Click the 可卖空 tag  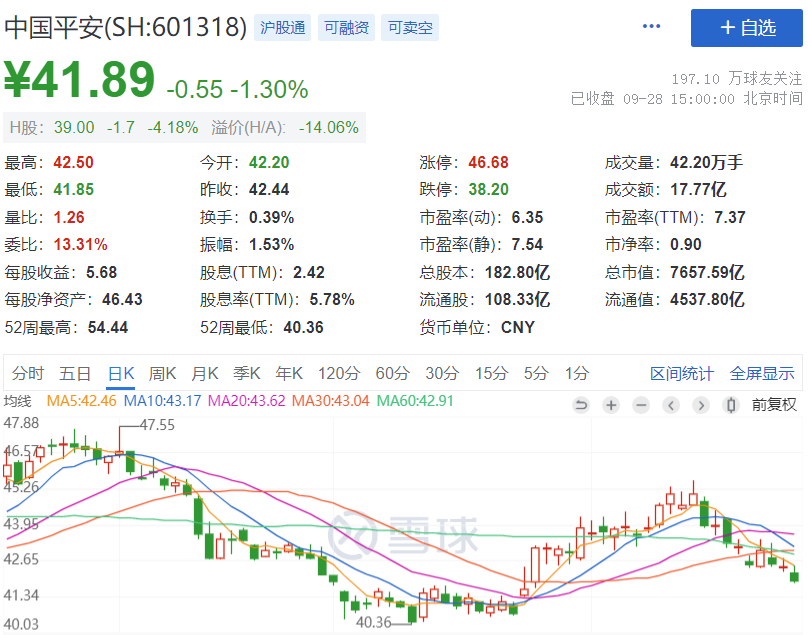point(410,27)
